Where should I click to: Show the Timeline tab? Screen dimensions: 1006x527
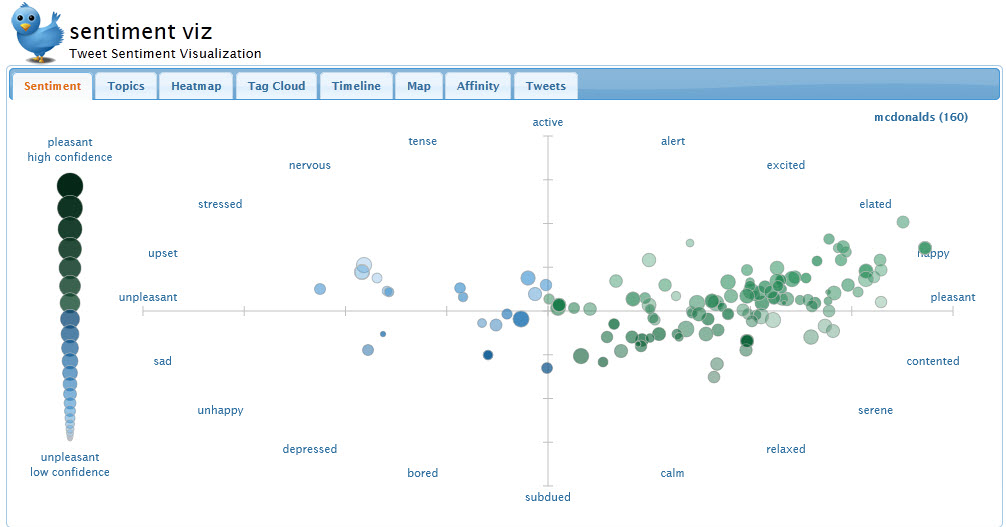pyautogui.click(x=356, y=86)
